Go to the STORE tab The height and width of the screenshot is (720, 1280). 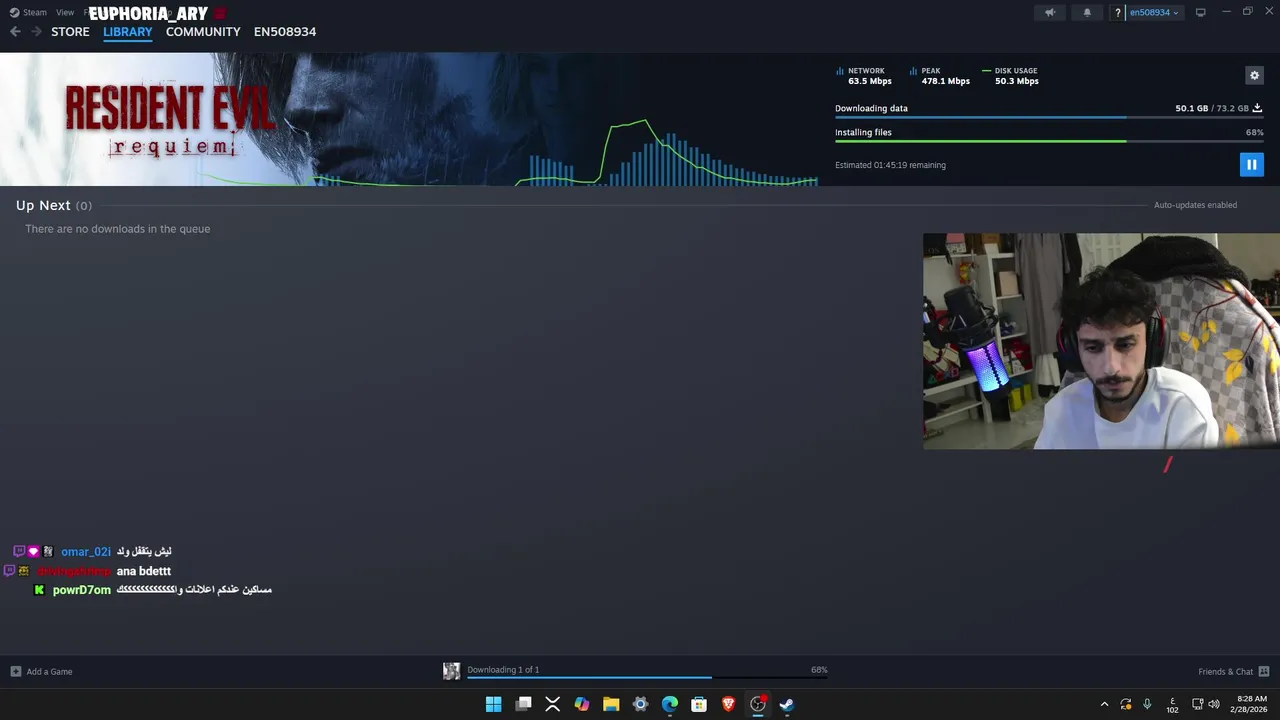[70, 32]
